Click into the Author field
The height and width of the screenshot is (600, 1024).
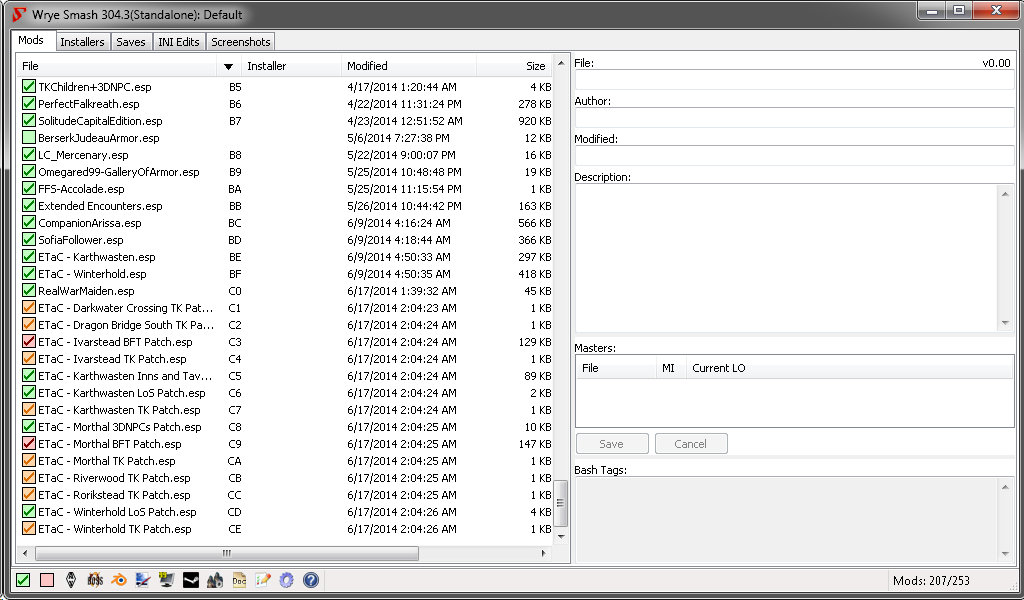click(x=795, y=118)
